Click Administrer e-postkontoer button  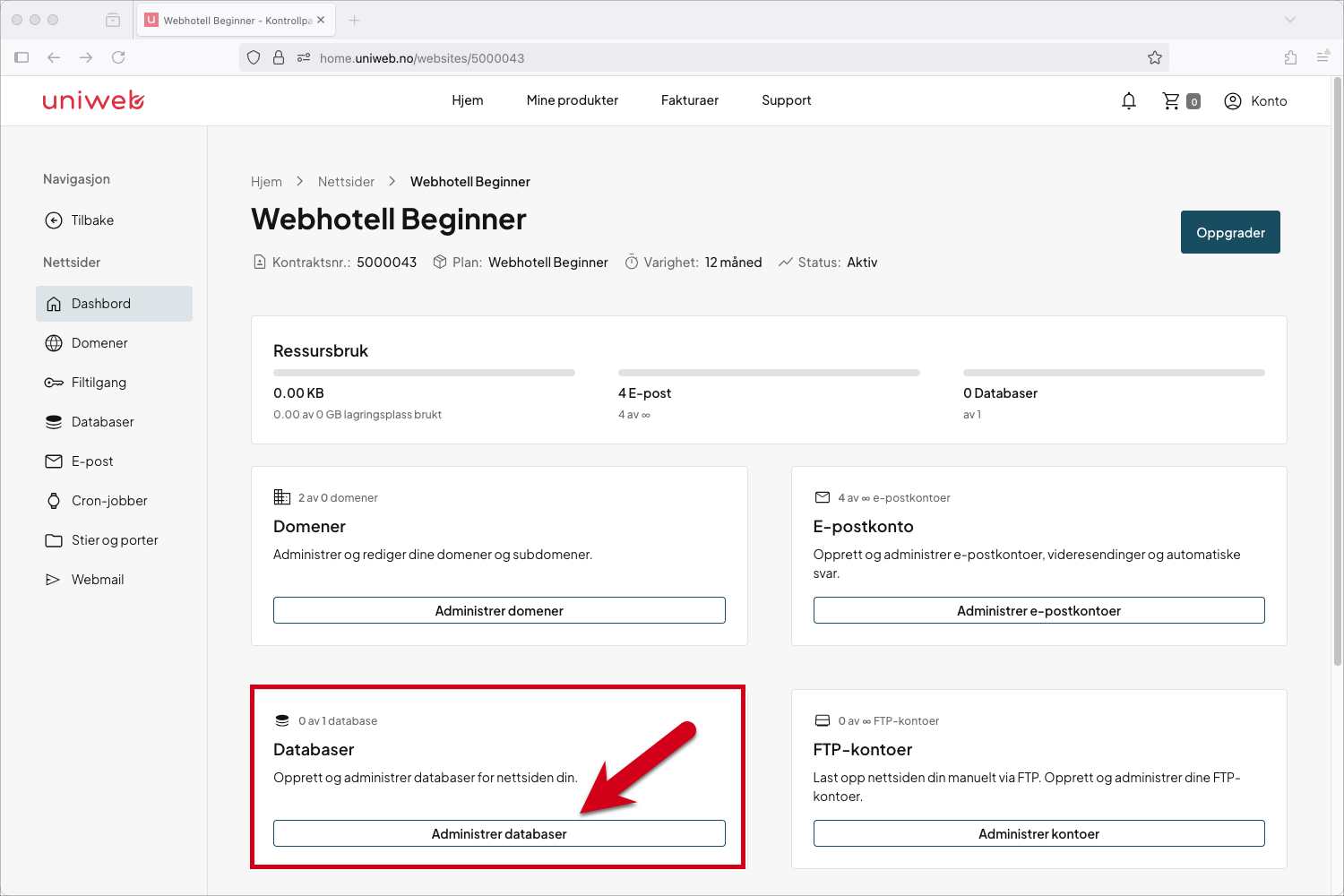[x=1038, y=610]
